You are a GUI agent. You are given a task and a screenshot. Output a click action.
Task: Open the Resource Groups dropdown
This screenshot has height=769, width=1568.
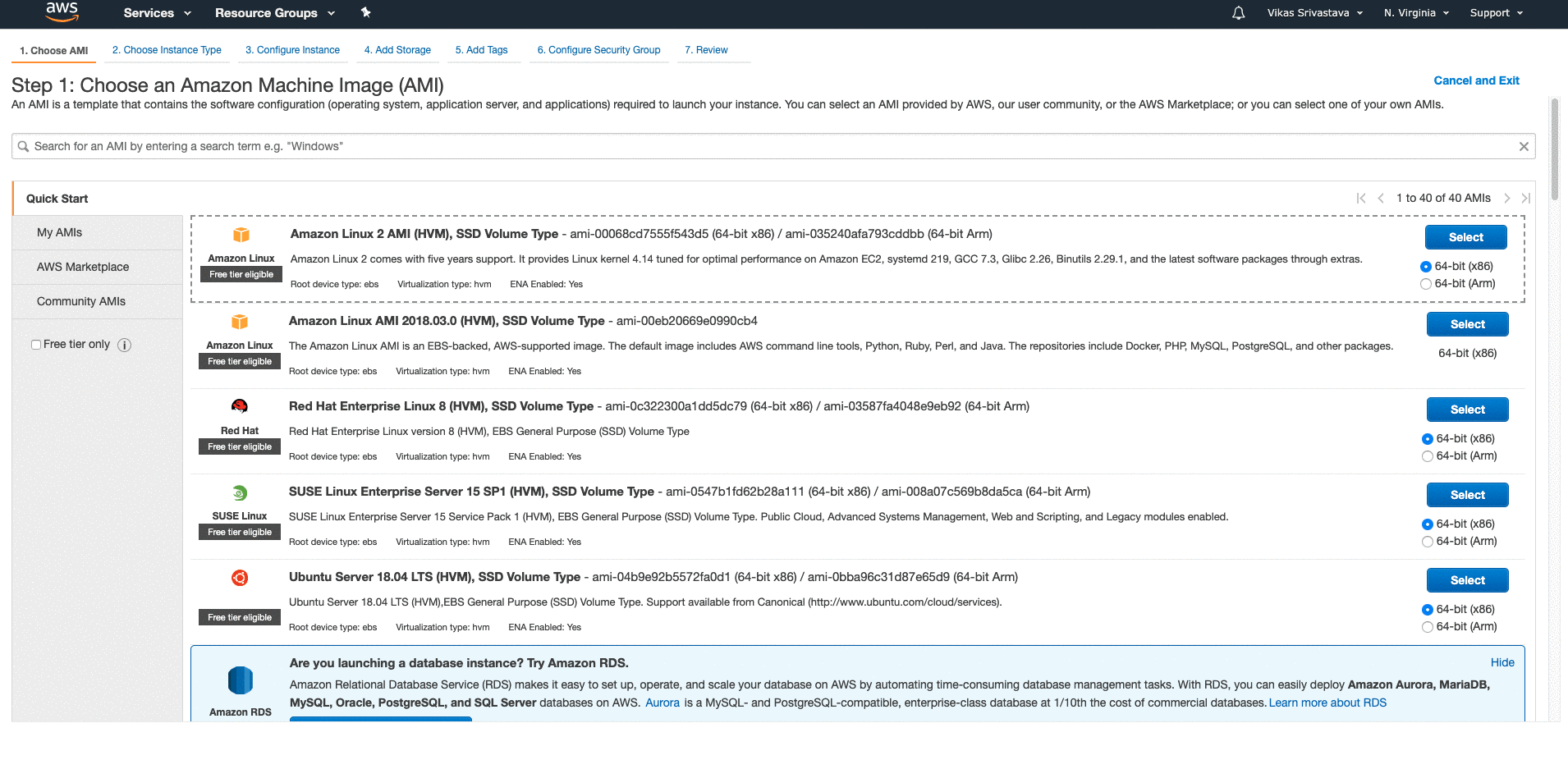coord(275,13)
